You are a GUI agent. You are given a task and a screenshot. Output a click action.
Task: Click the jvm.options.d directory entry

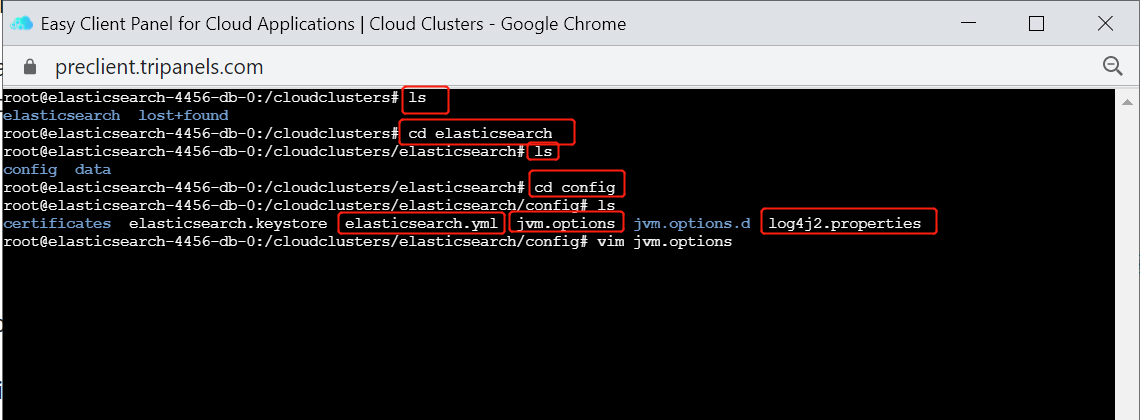(x=691, y=223)
